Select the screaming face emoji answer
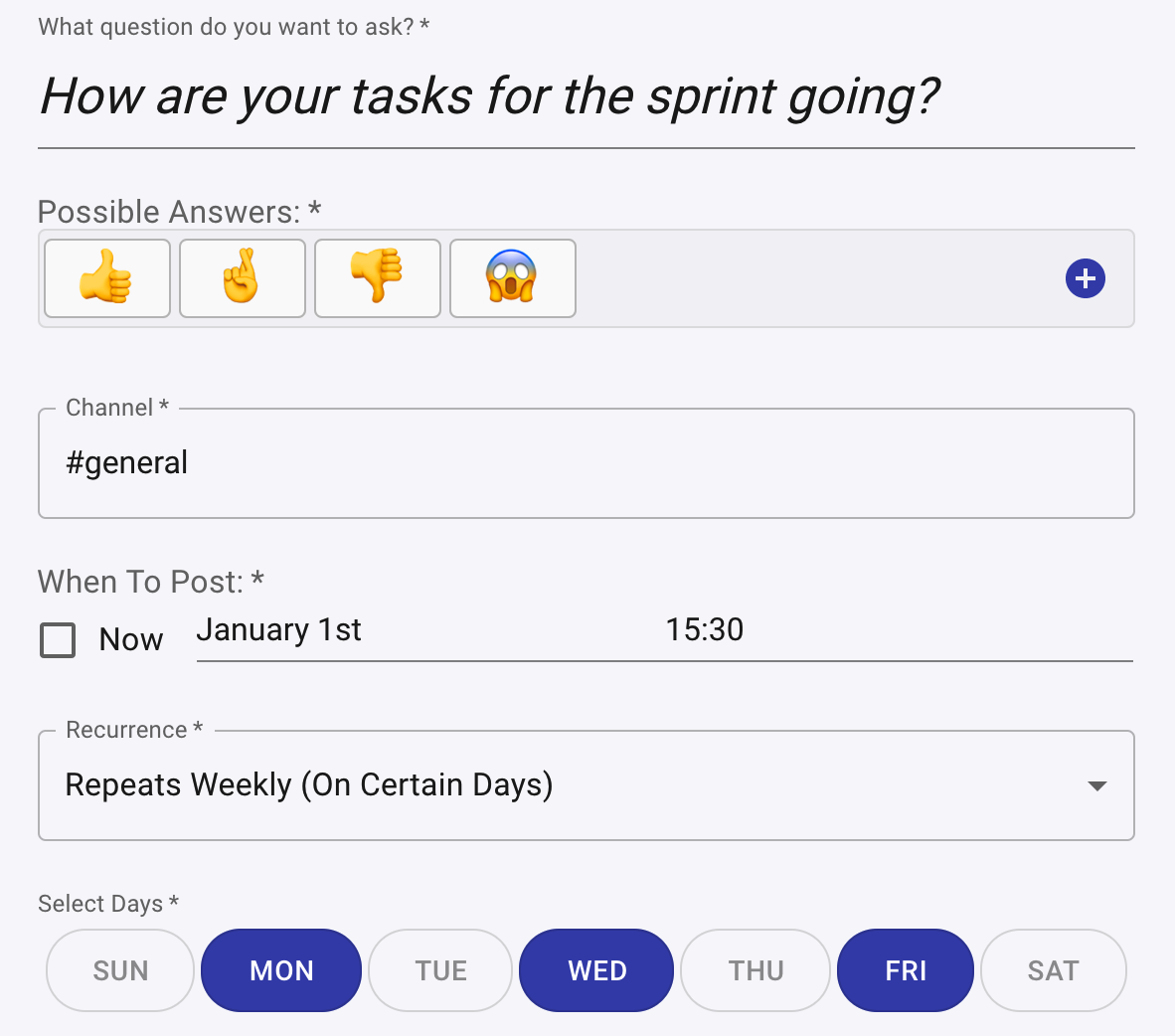The width and height of the screenshot is (1175, 1036). pos(513,278)
